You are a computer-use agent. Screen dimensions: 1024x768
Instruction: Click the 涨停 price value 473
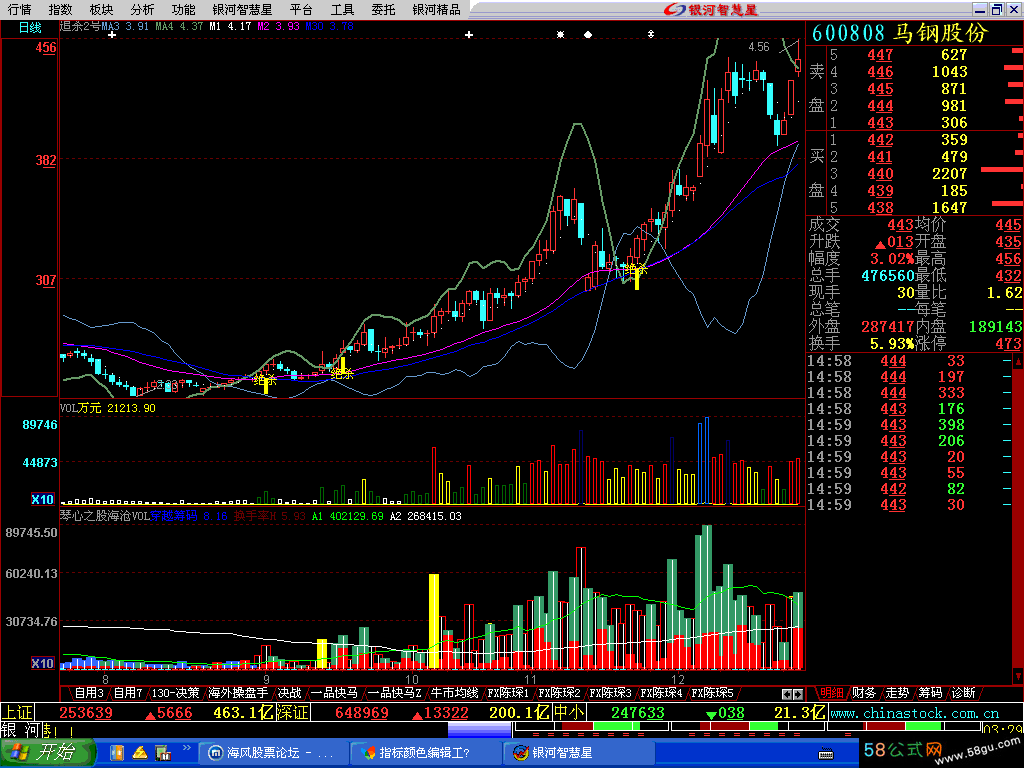click(1008, 343)
